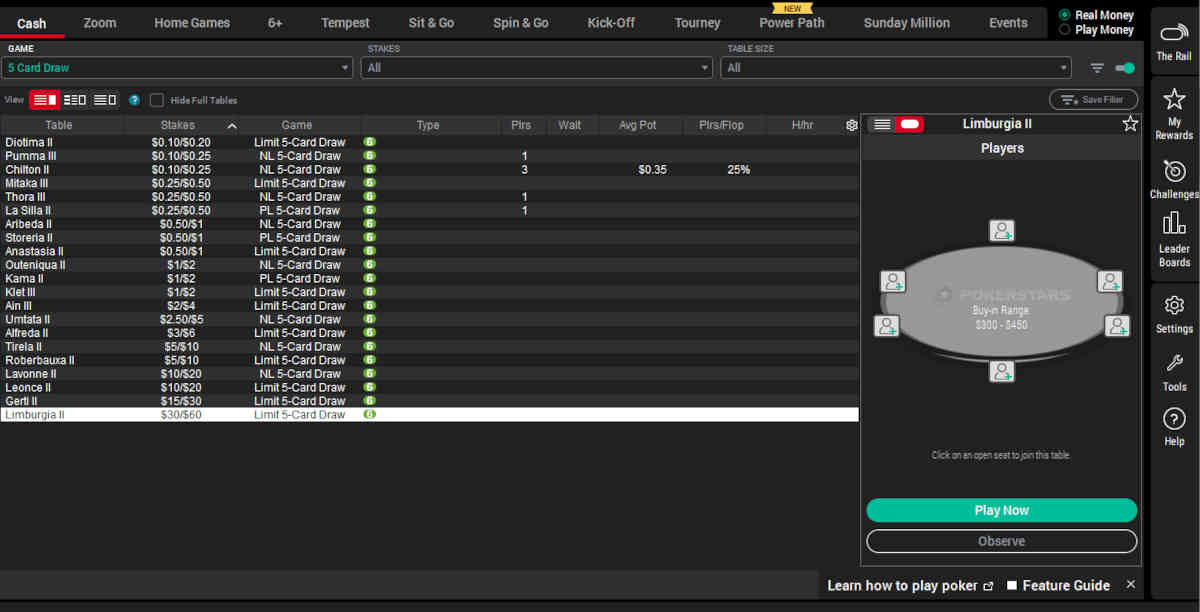Open the Tempest tab

tap(345, 23)
